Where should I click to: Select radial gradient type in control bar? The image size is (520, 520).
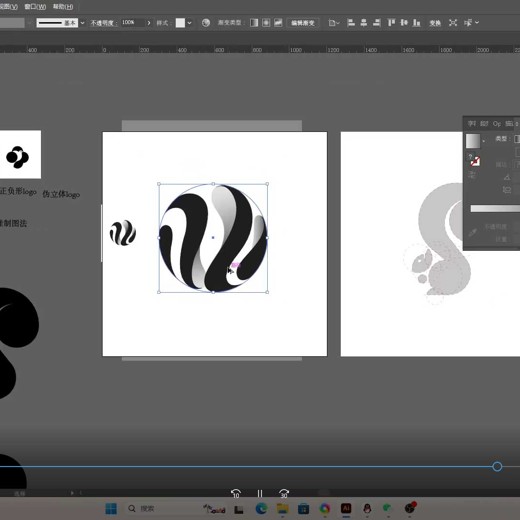266,23
